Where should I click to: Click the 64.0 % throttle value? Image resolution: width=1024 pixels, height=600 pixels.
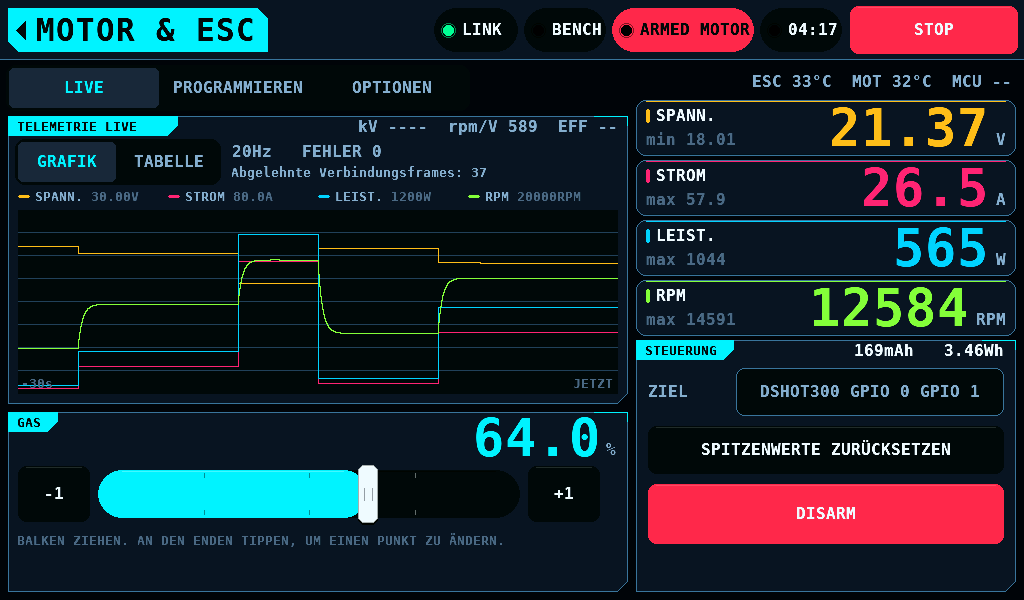[545, 437]
